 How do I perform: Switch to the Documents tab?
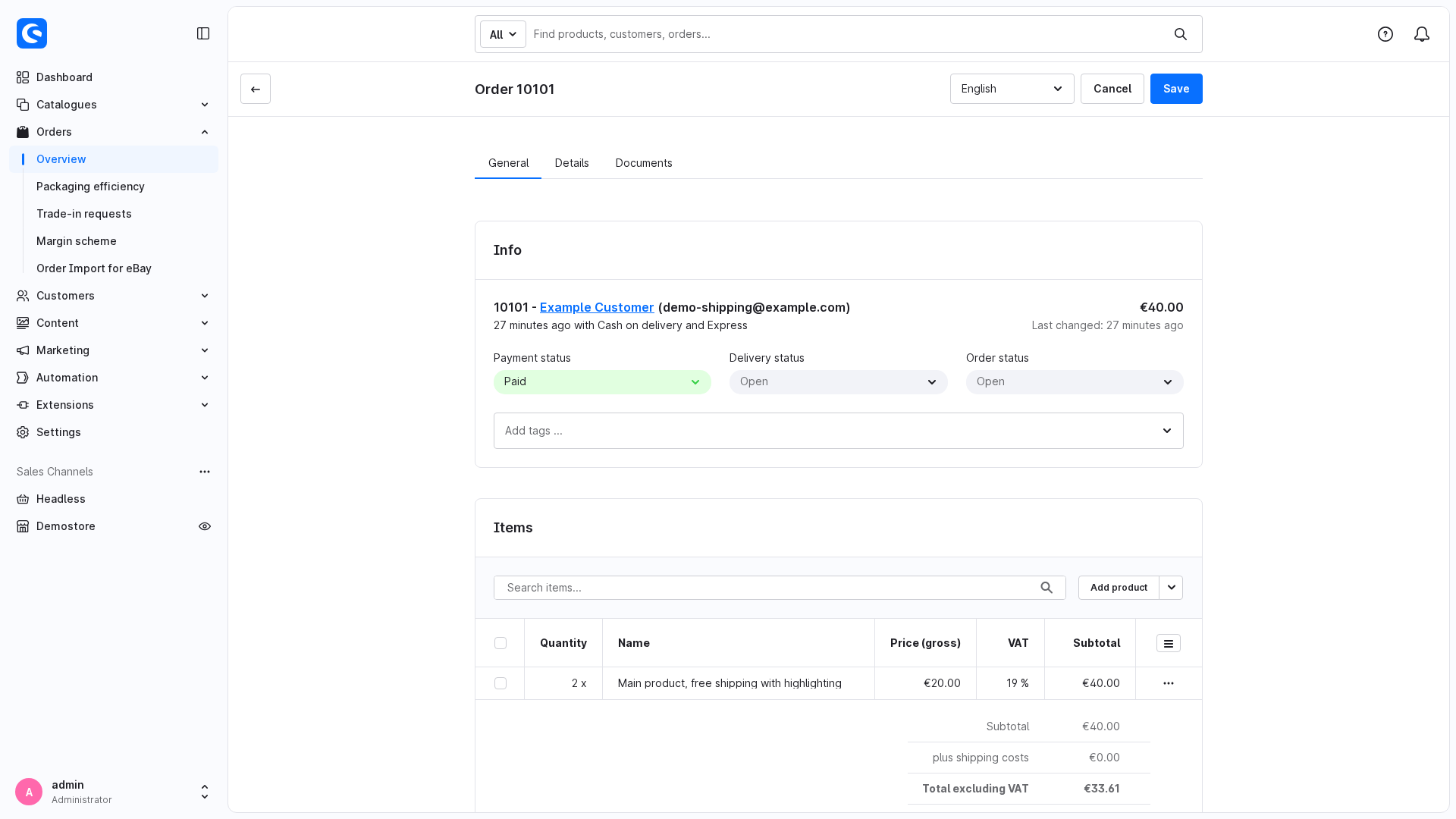point(644,163)
